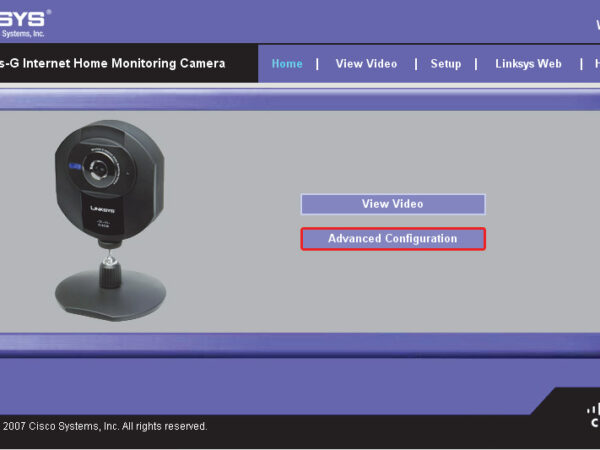Click the Internet Home Monitoring Camera title
This screenshot has height=450, width=600.
pos(112,64)
